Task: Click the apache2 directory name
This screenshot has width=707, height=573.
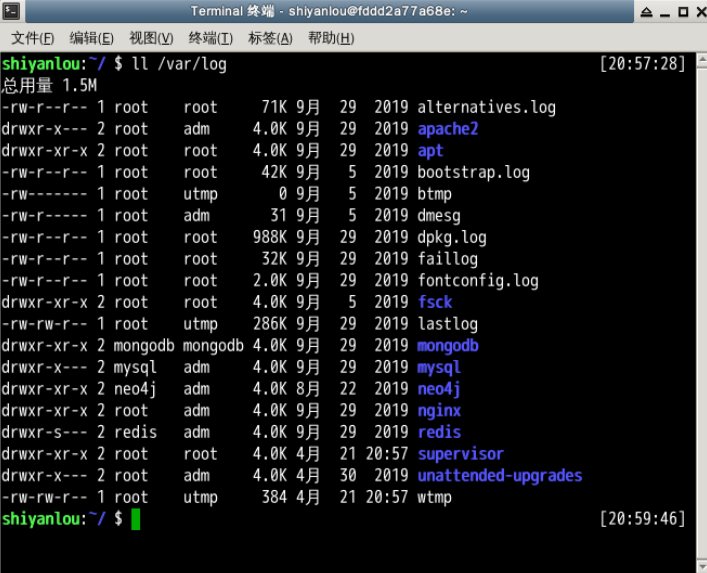Action: [x=447, y=129]
